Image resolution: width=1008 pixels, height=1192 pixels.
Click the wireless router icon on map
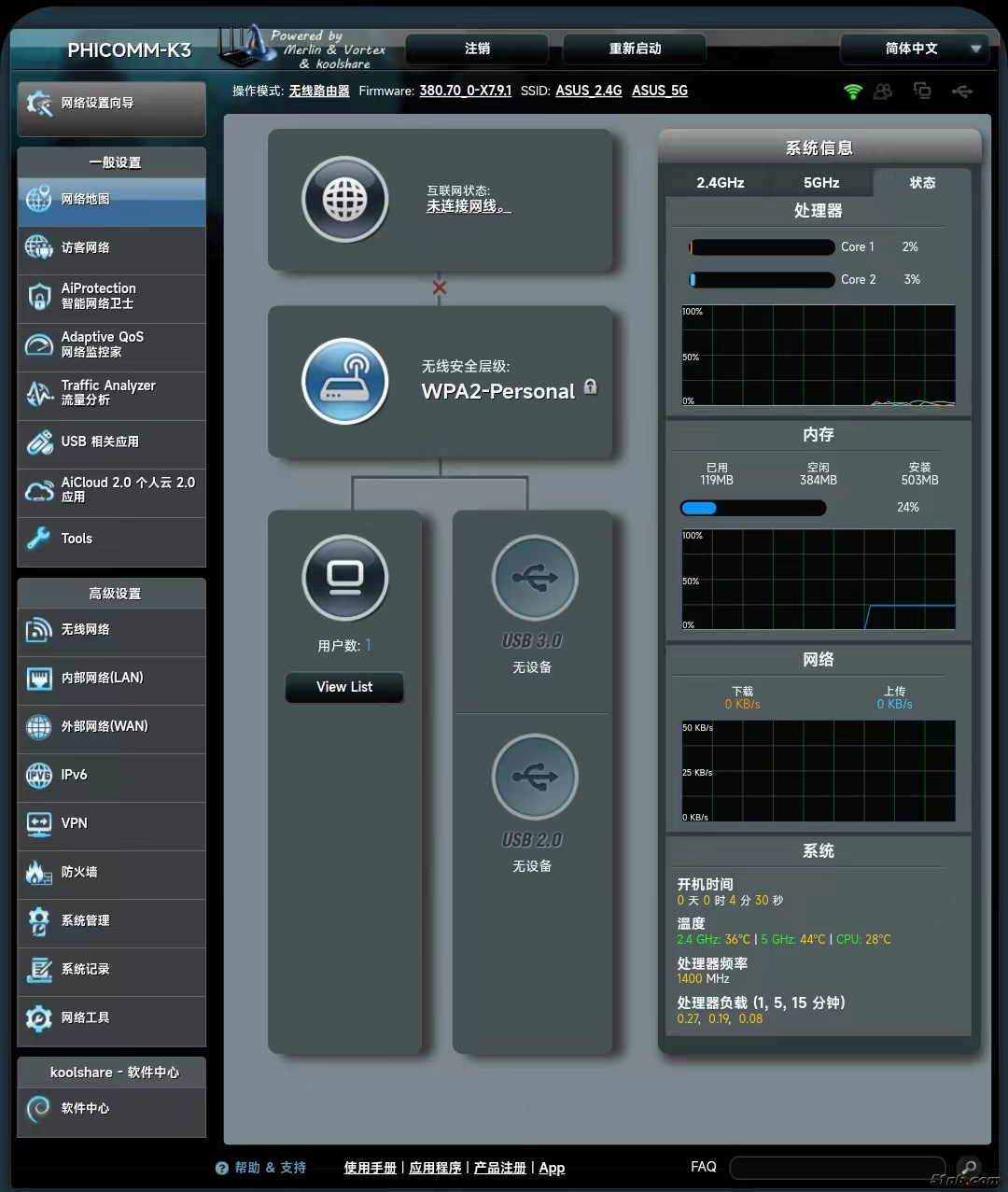(344, 381)
